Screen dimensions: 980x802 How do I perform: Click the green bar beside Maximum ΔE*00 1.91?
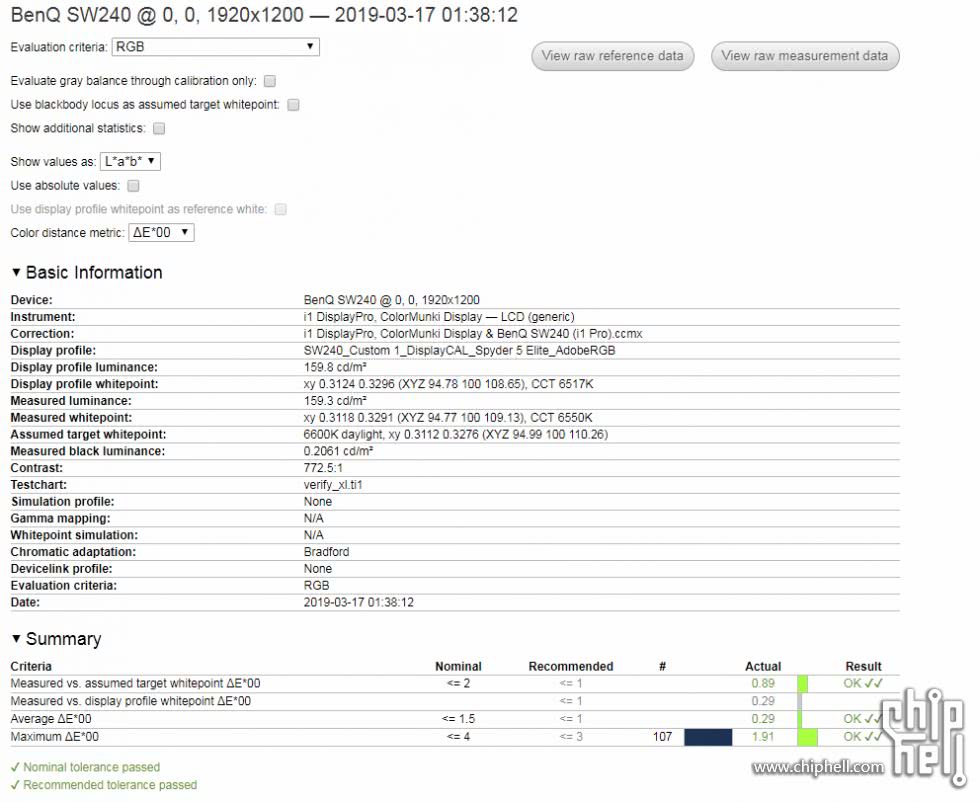click(808, 737)
